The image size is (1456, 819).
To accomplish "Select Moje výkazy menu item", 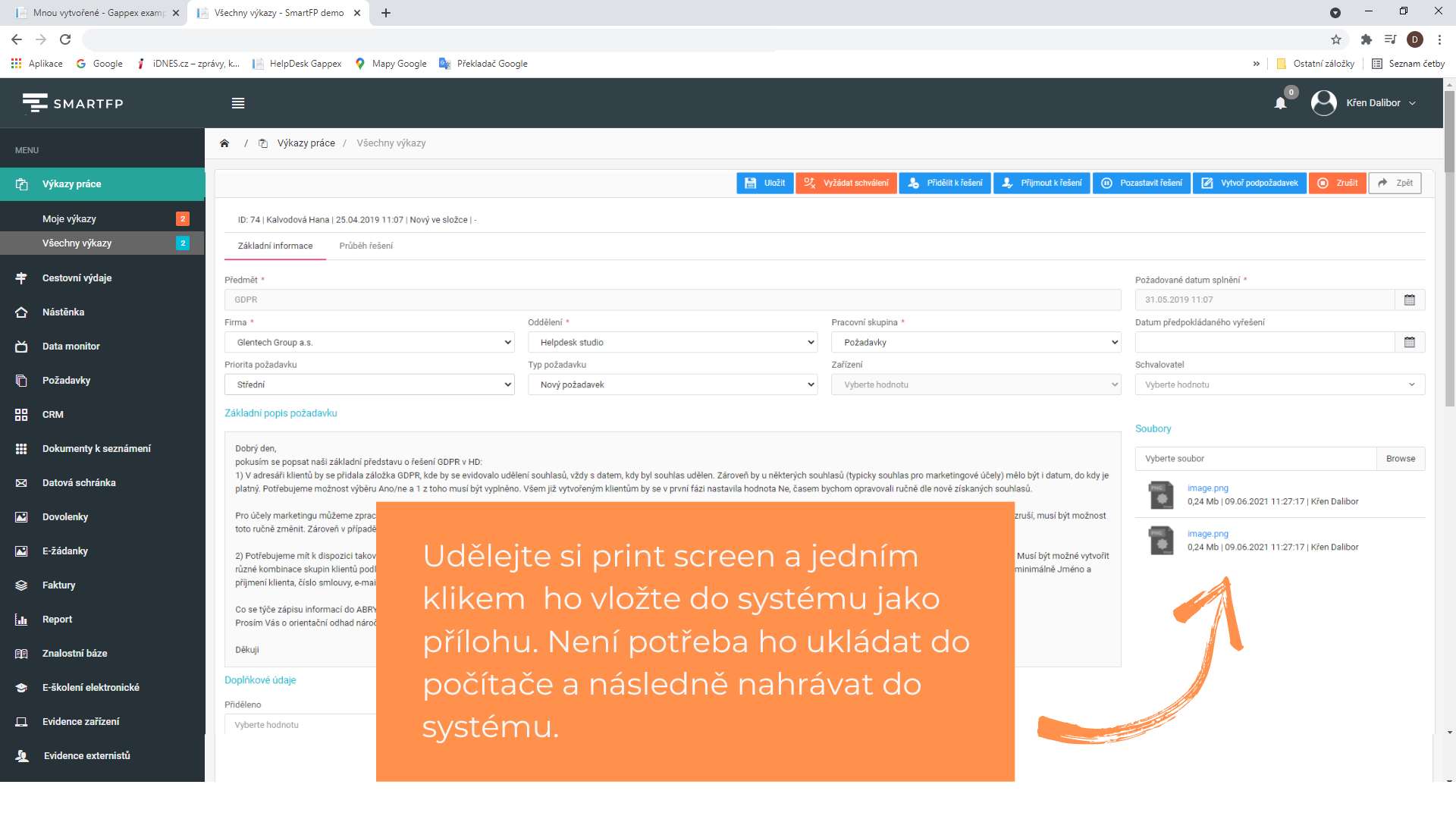I will tap(69, 218).
